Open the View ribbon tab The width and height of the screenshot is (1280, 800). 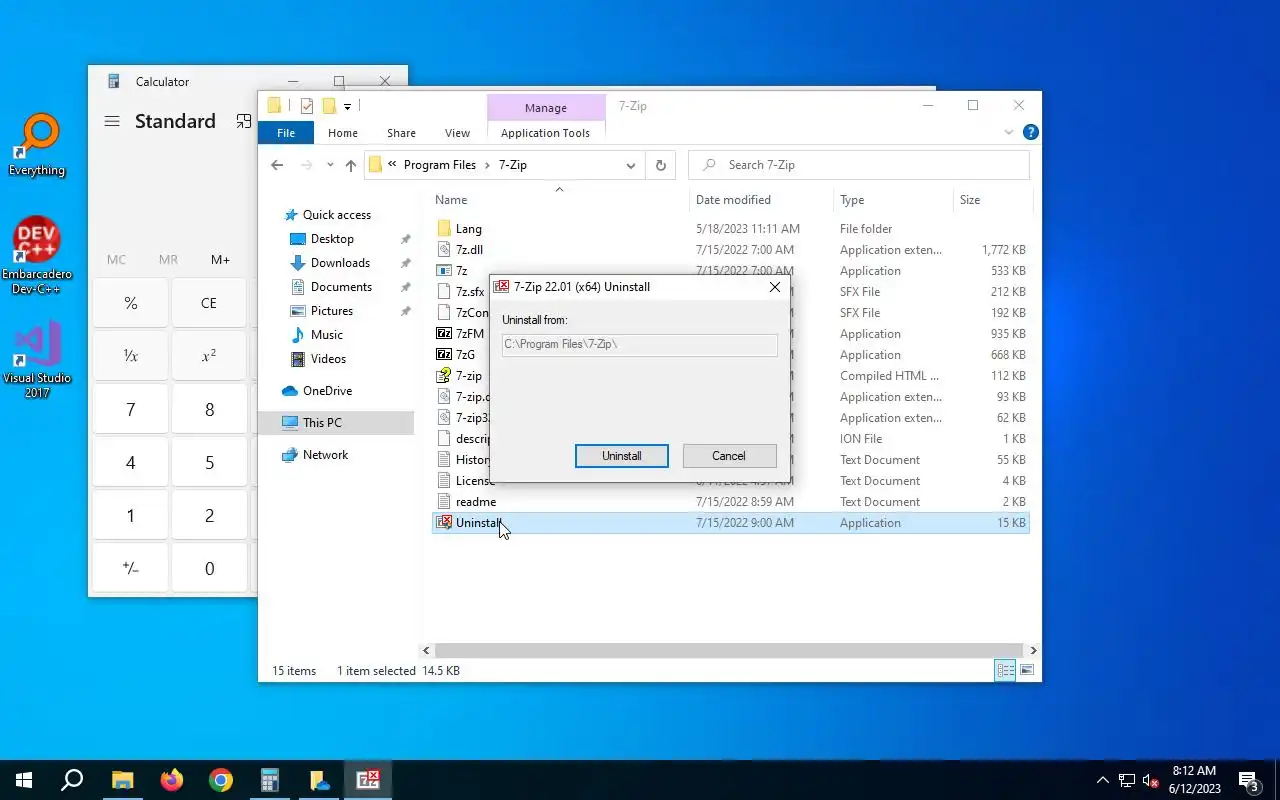457,133
